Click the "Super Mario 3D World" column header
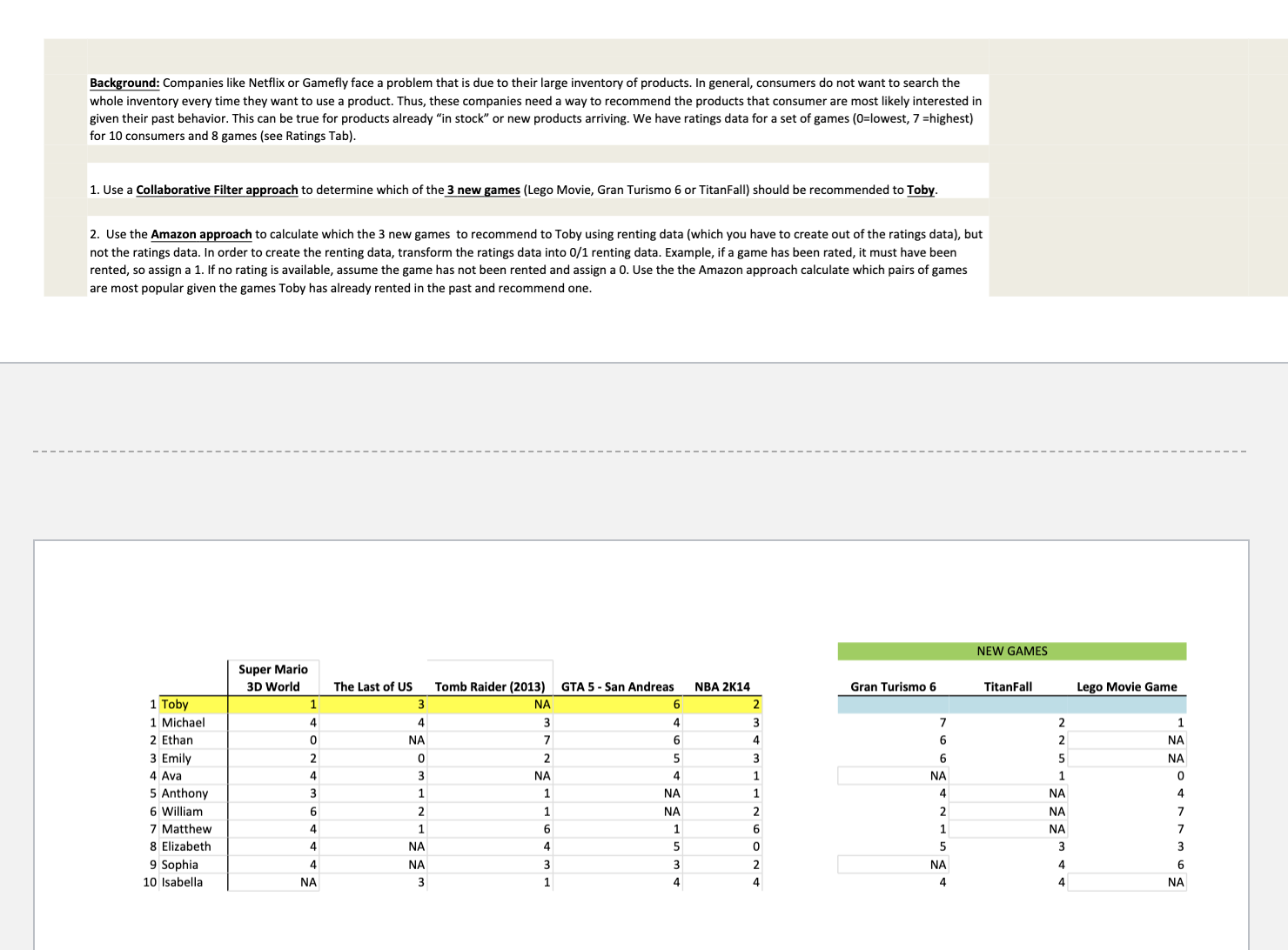 click(x=273, y=678)
